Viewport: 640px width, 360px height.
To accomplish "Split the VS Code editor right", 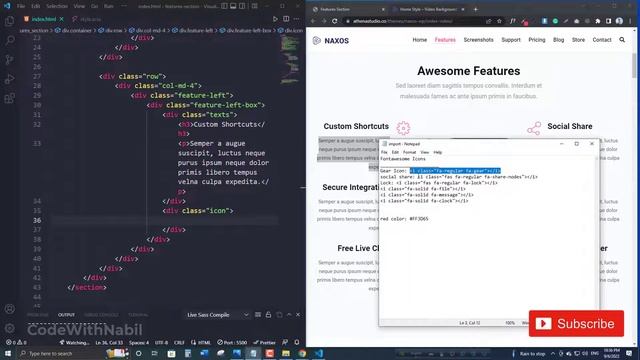I will [x=286, y=19].
